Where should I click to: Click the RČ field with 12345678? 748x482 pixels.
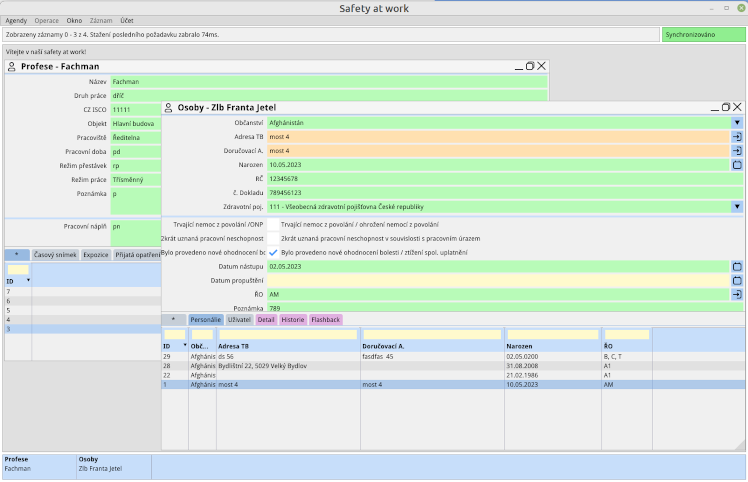pos(505,179)
